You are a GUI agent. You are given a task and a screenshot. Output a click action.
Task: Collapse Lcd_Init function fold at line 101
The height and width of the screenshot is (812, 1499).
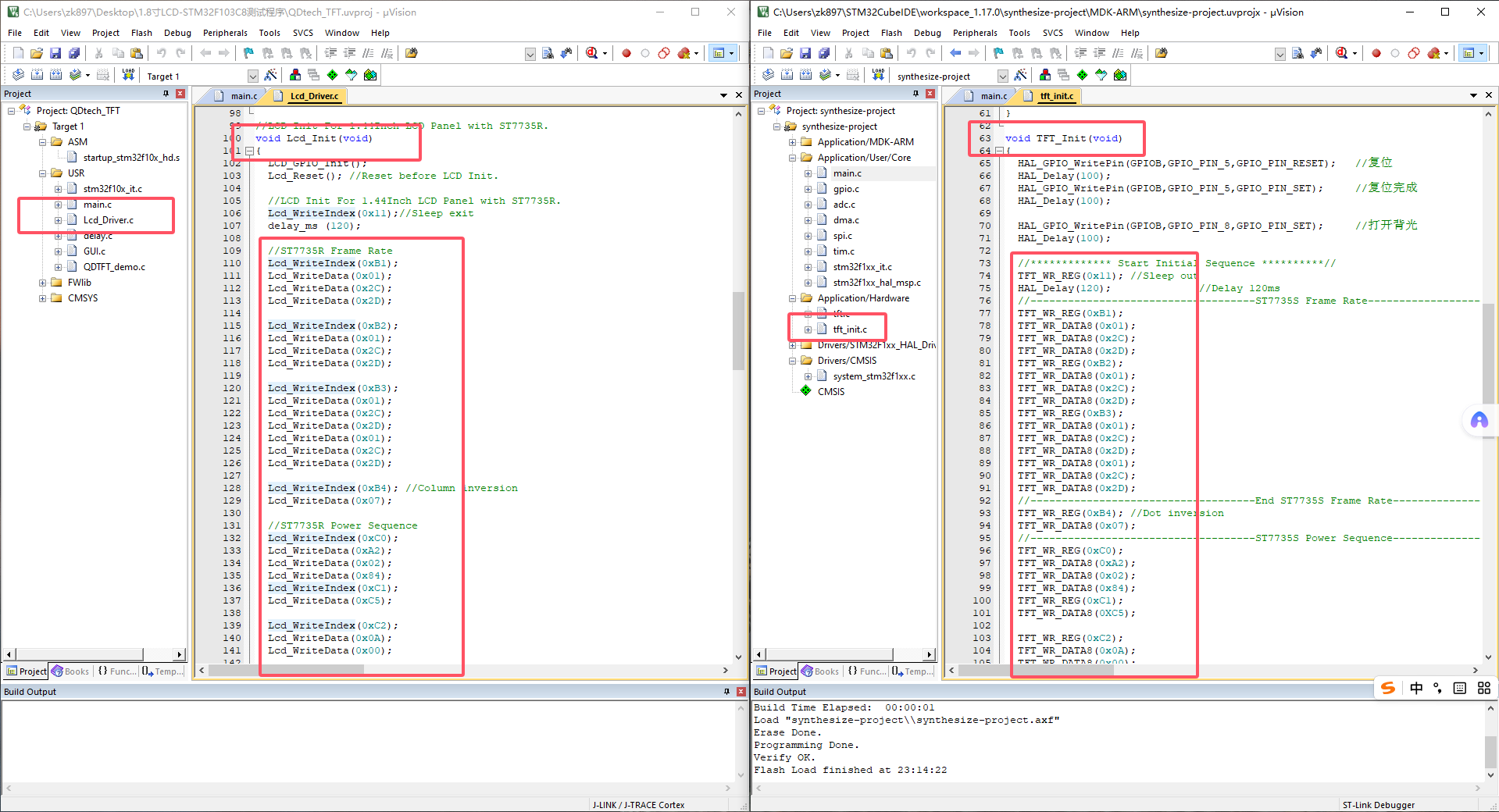249,151
